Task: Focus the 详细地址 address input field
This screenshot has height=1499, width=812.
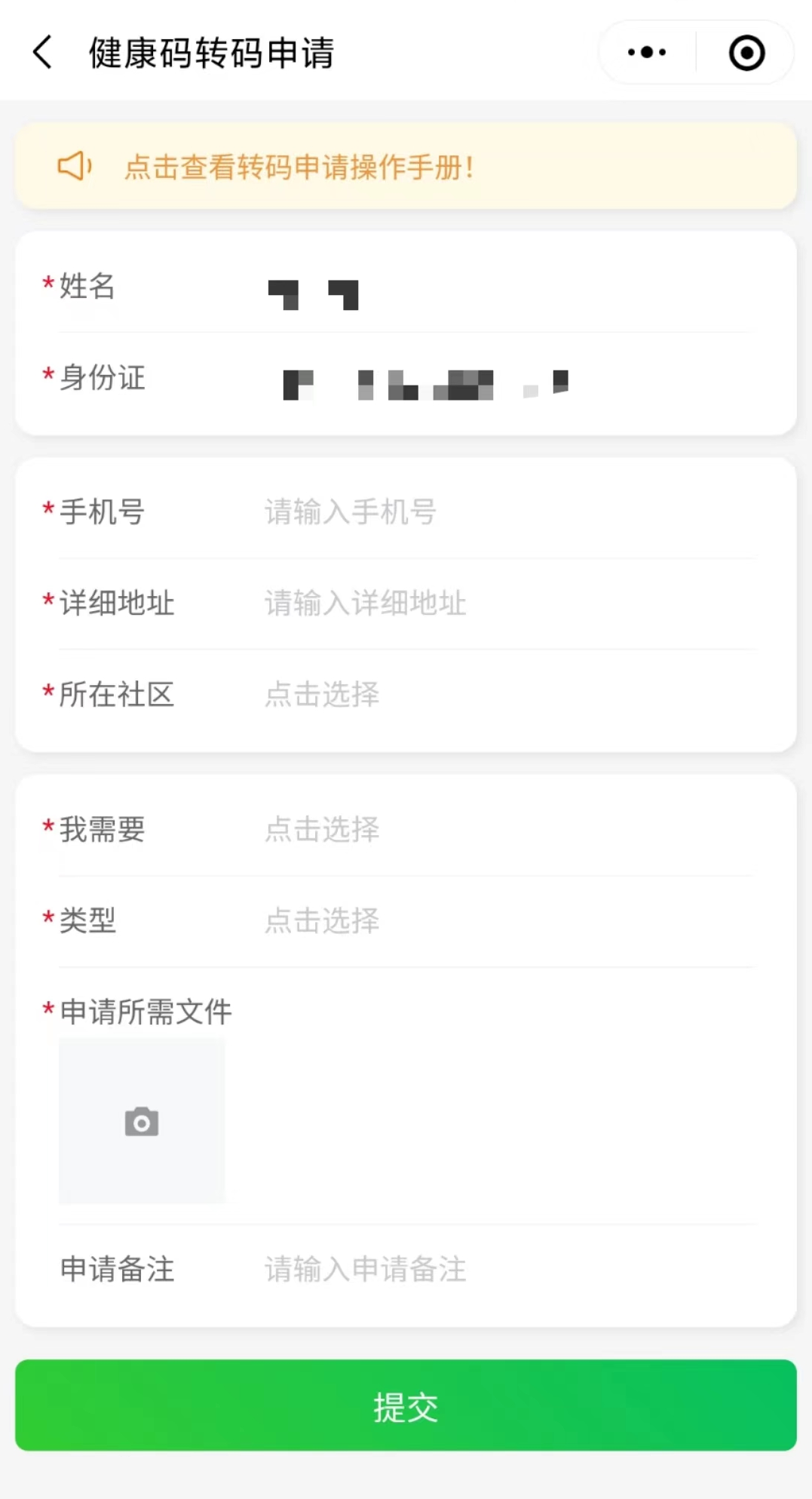Action: [x=505, y=604]
